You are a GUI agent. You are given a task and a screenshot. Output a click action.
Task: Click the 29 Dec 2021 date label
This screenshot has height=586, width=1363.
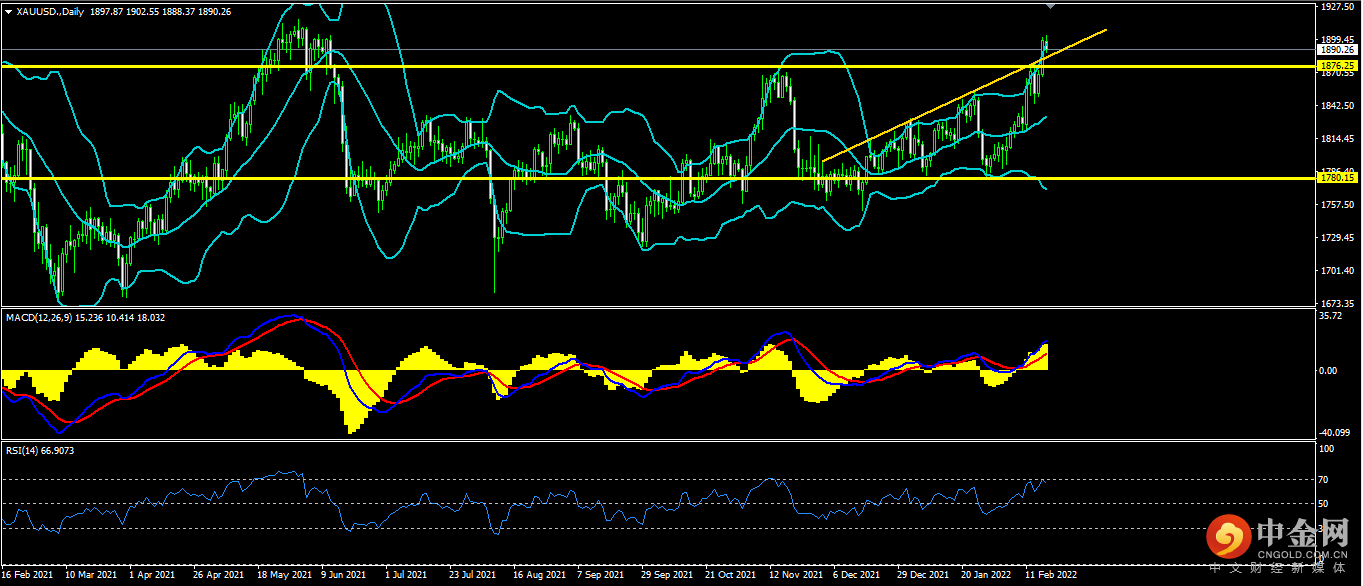click(x=921, y=575)
